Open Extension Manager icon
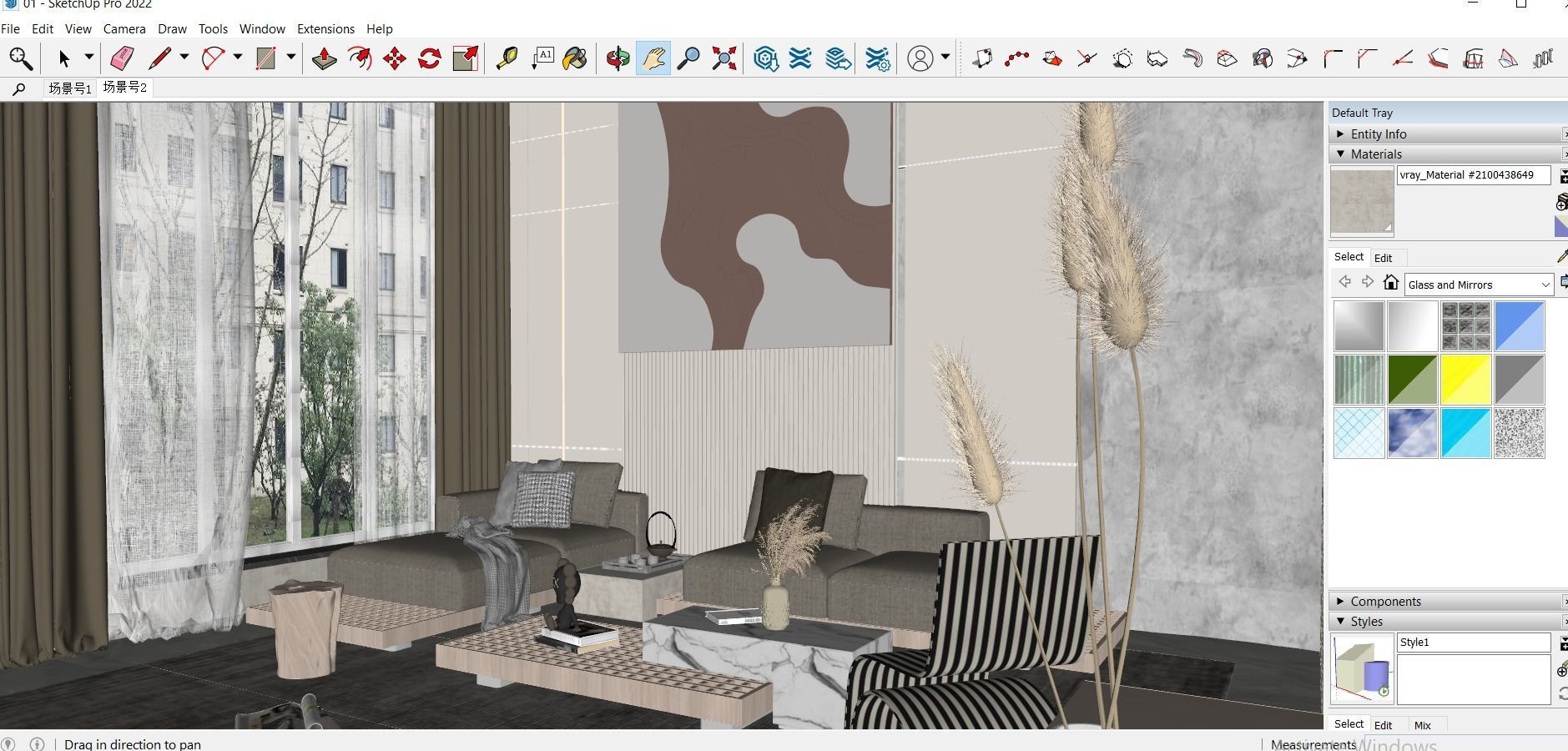Image resolution: width=1568 pixels, height=751 pixels. pyautogui.click(x=877, y=58)
